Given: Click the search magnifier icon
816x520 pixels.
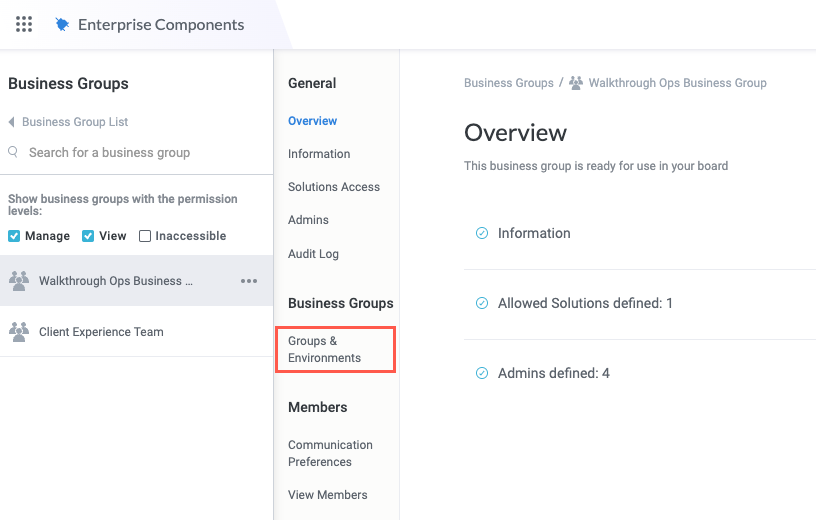Looking at the screenshot, I should [x=14, y=152].
